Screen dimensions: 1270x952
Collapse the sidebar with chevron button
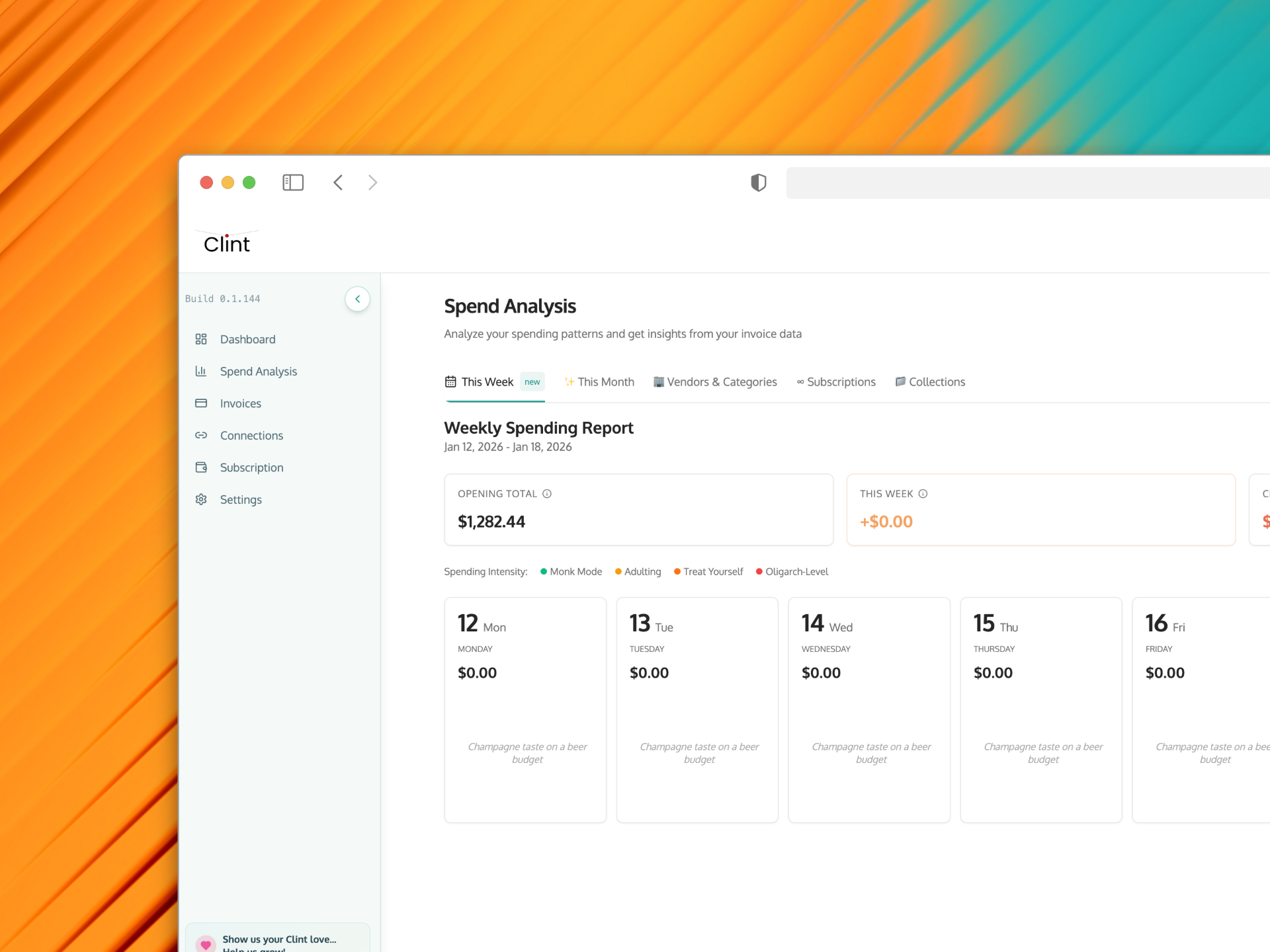357,299
